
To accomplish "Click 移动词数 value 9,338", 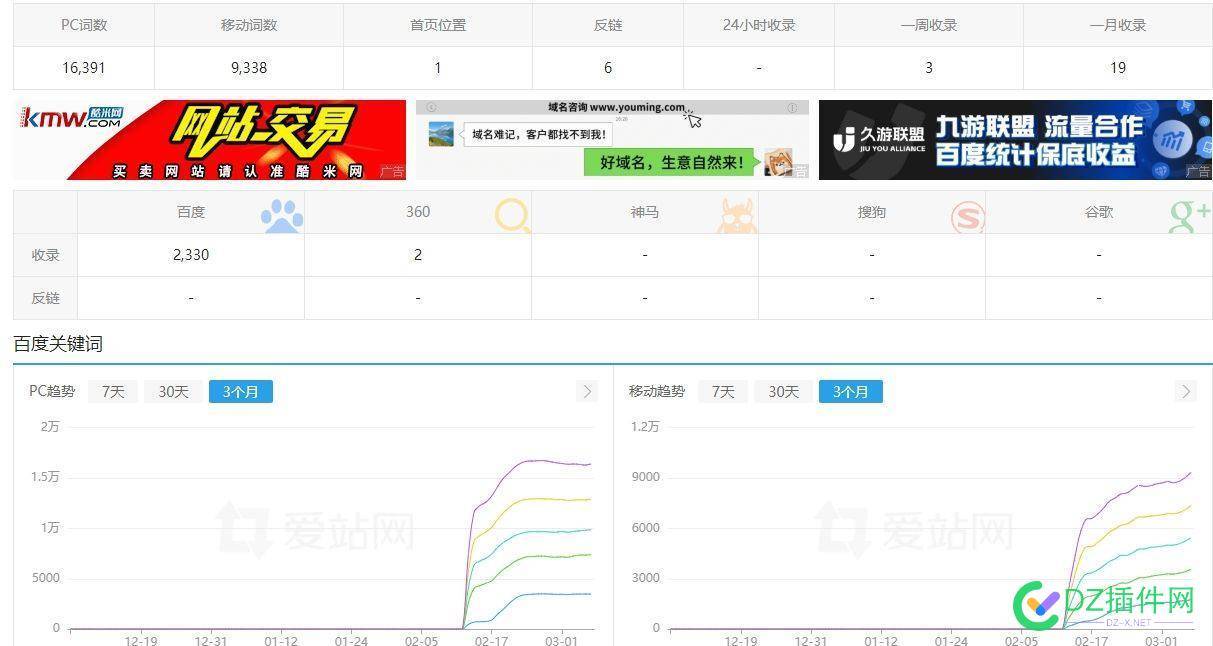I will (249, 68).
